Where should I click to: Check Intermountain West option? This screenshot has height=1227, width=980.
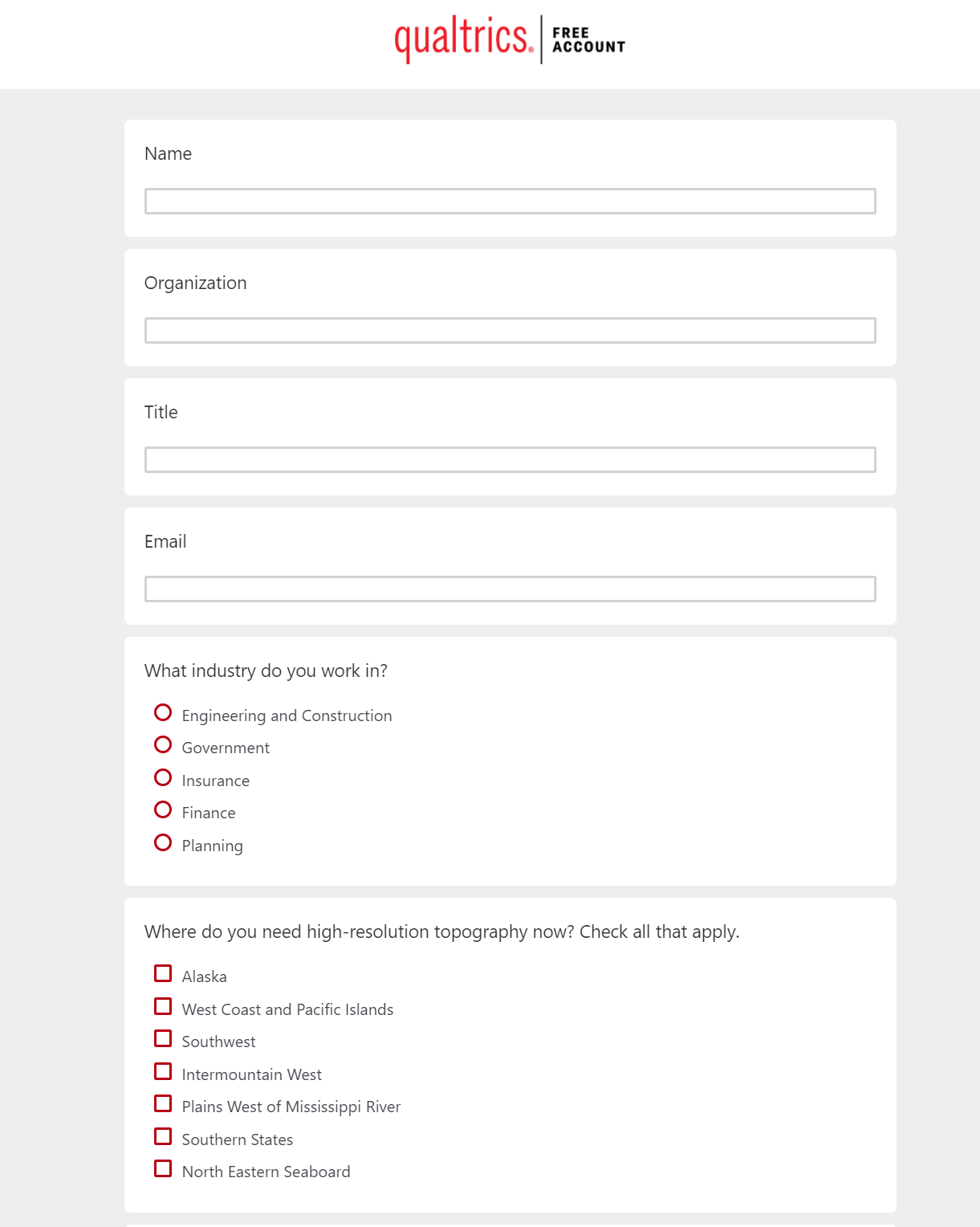(163, 1072)
